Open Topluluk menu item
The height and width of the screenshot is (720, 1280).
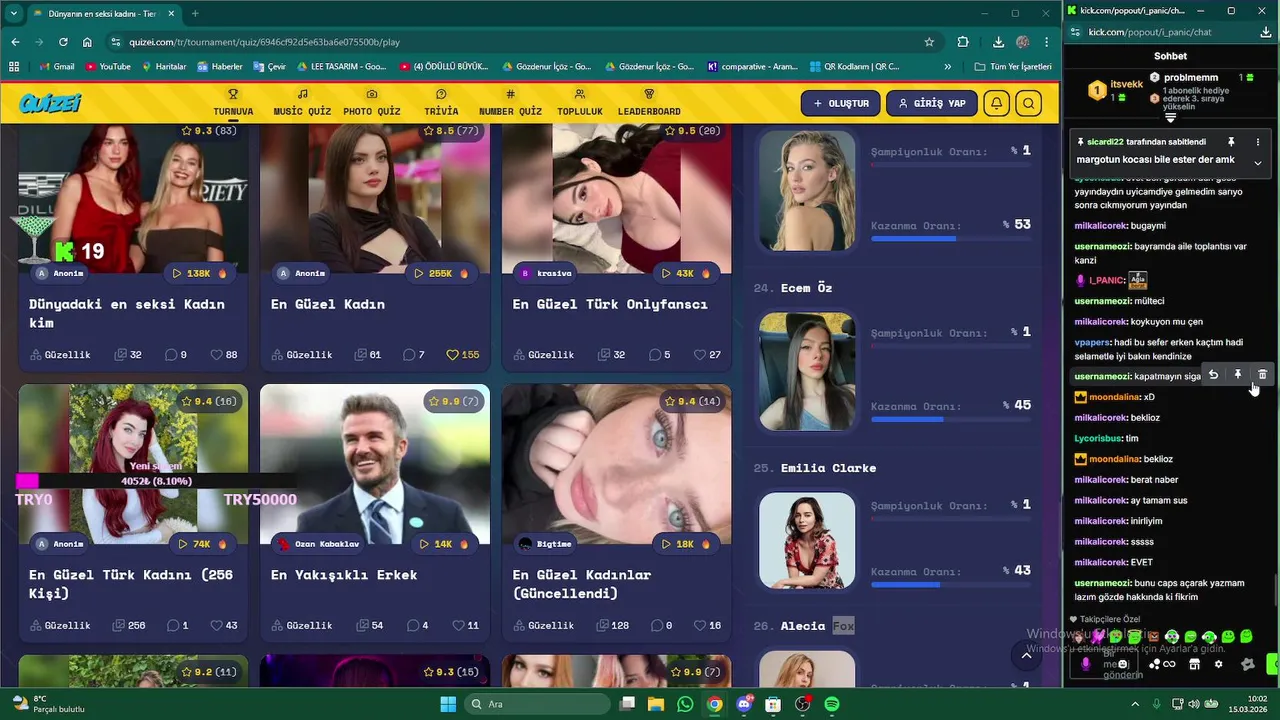pos(580,103)
